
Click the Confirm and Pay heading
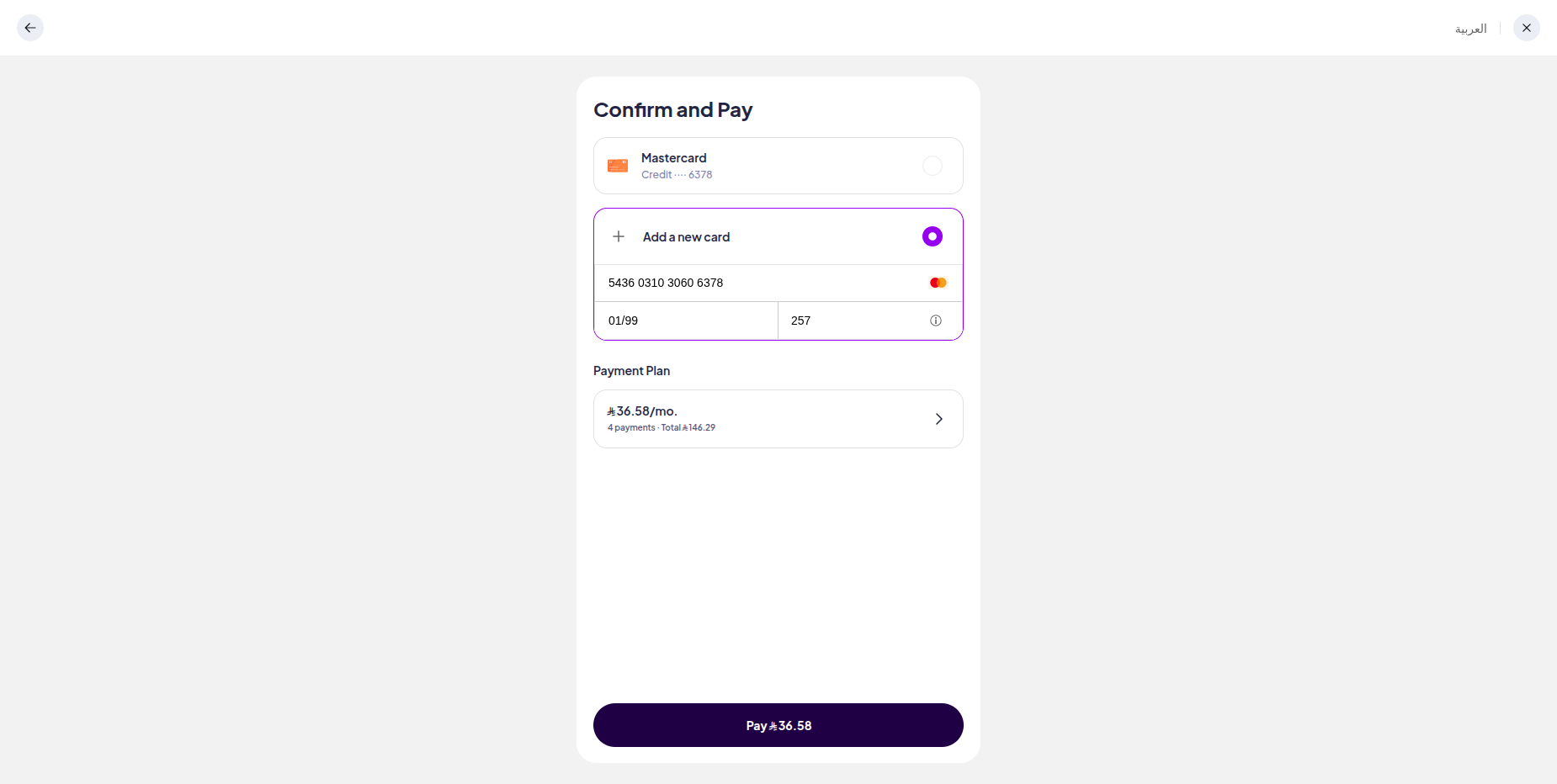pos(672,110)
